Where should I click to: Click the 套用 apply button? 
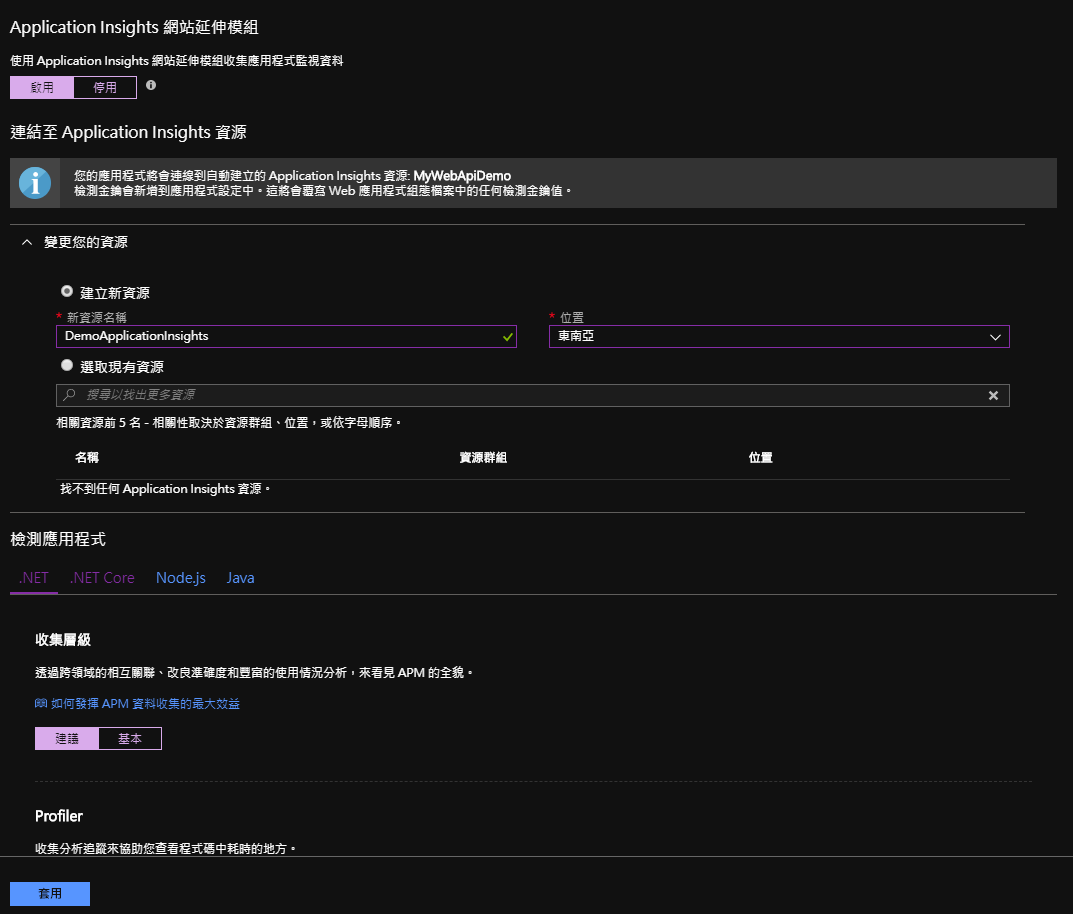pyautogui.click(x=50, y=894)
